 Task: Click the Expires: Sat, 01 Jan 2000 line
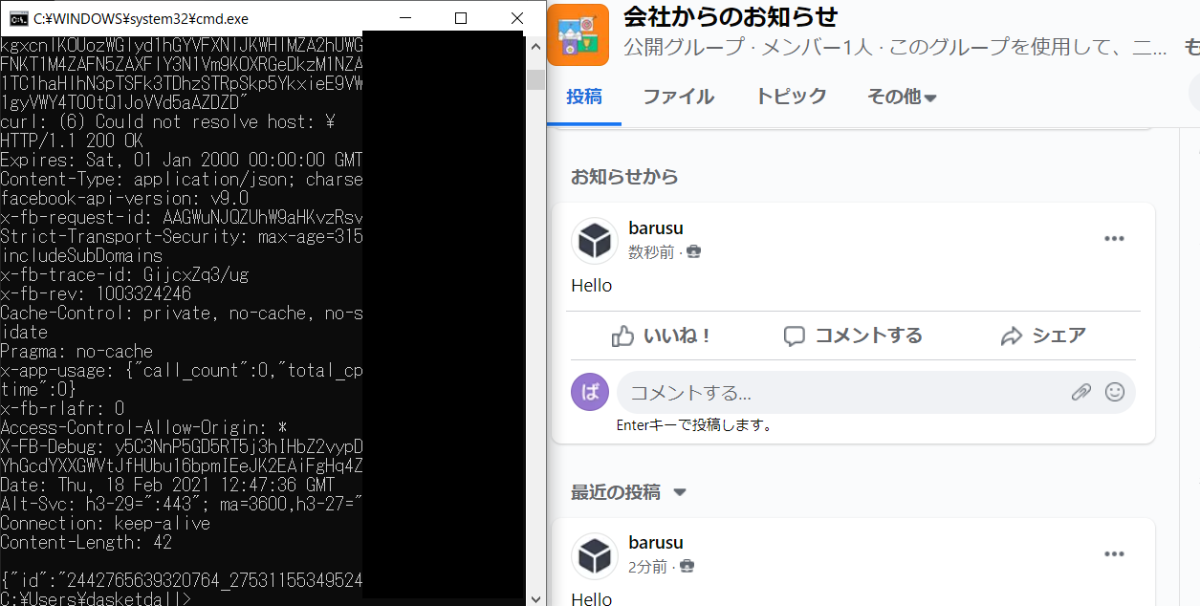click(x=181, y=160)
